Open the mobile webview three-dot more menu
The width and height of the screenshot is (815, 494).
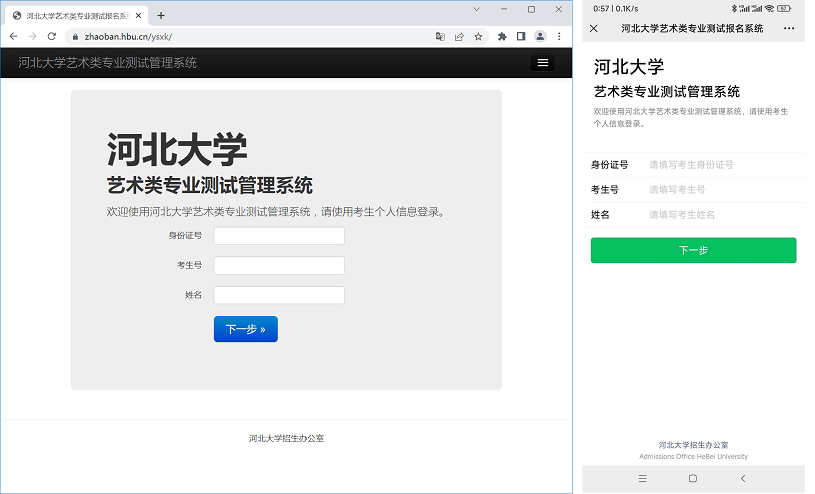point(789,29)
